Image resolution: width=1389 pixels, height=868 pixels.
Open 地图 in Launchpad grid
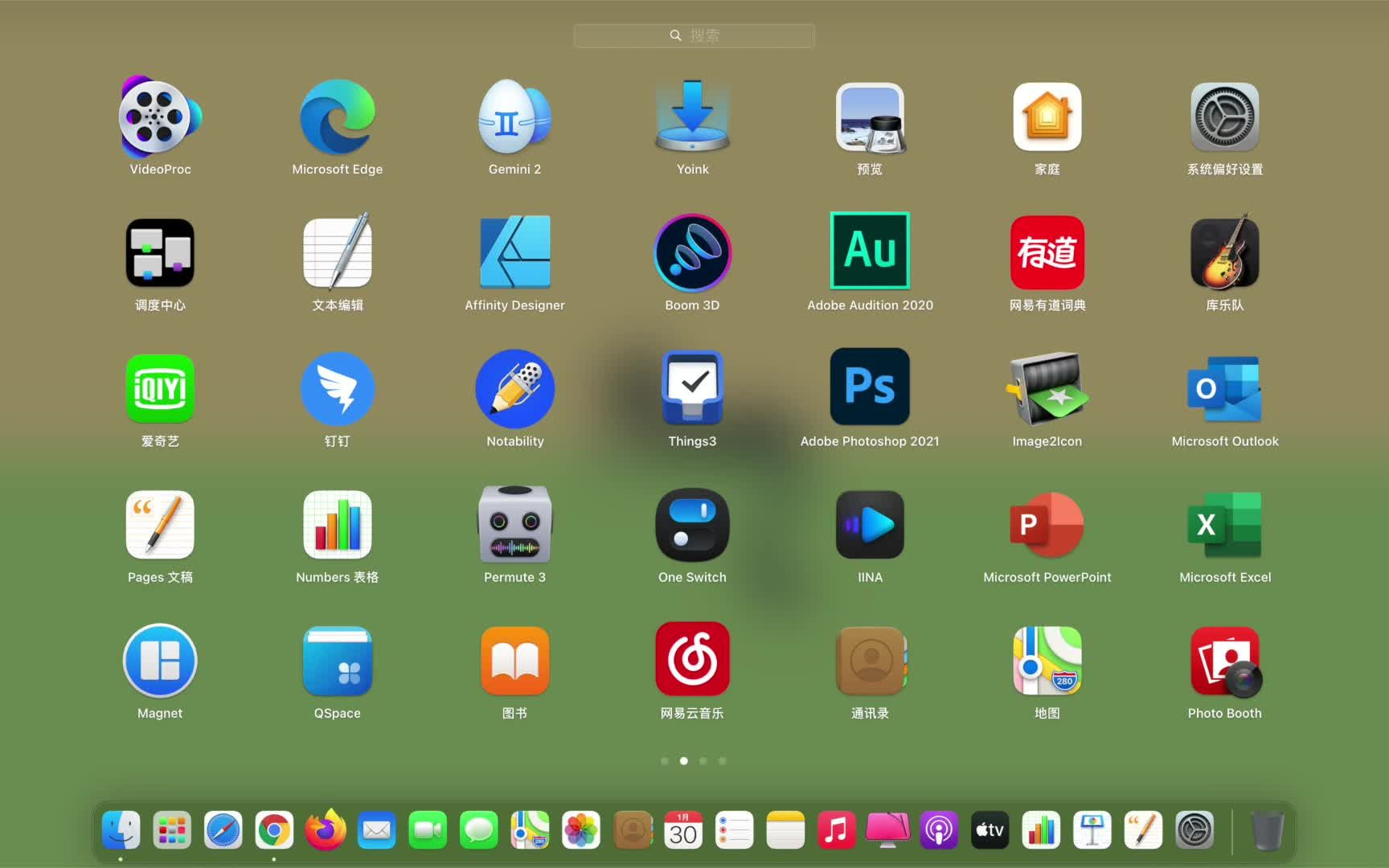pos(1047,661)
